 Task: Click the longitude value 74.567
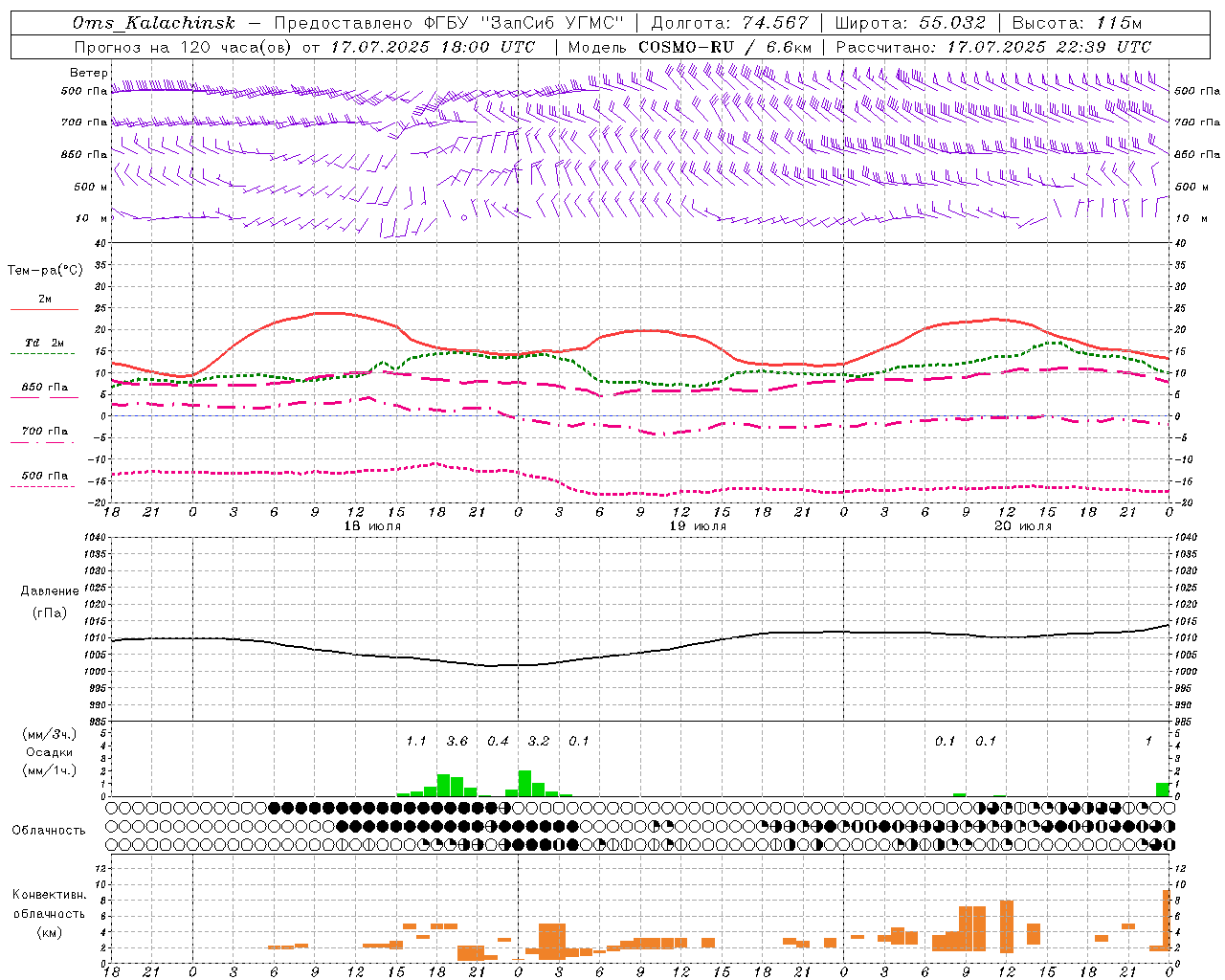[x=775, y=23]
